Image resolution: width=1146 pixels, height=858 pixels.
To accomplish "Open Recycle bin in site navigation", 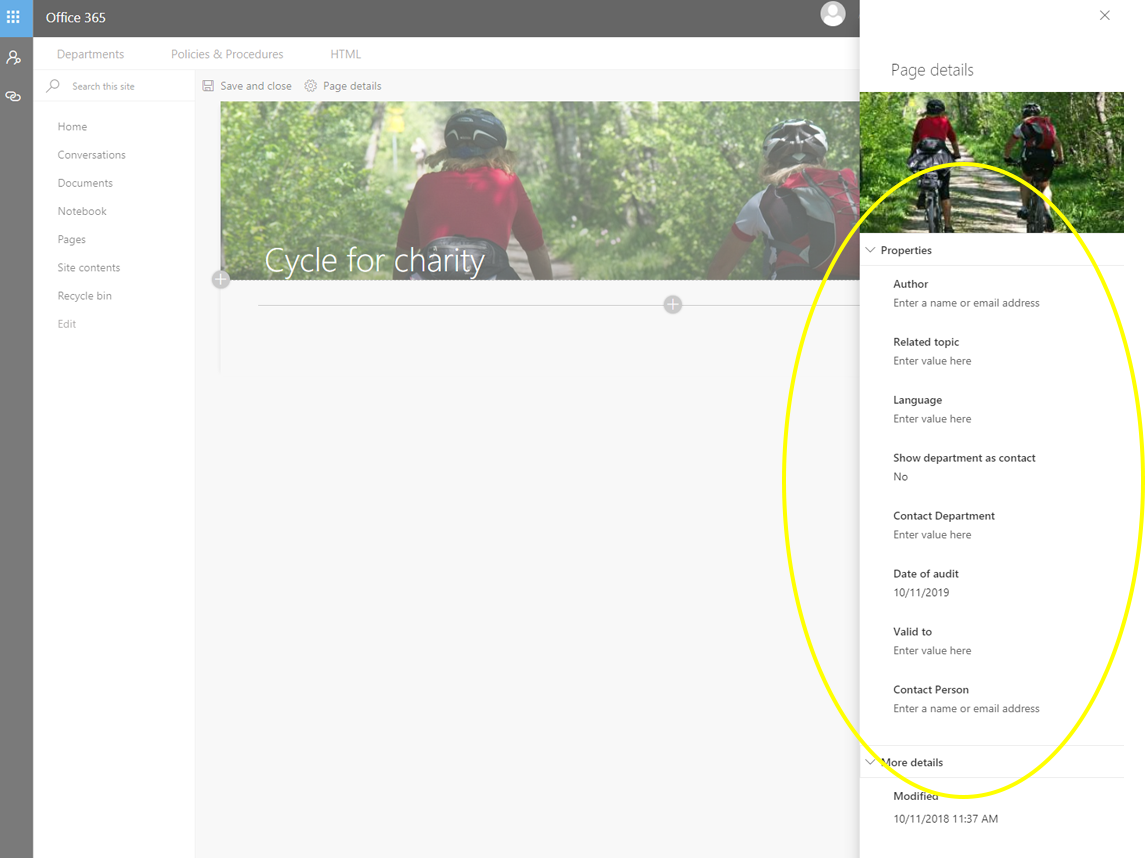I will click(x=85, y=296).
